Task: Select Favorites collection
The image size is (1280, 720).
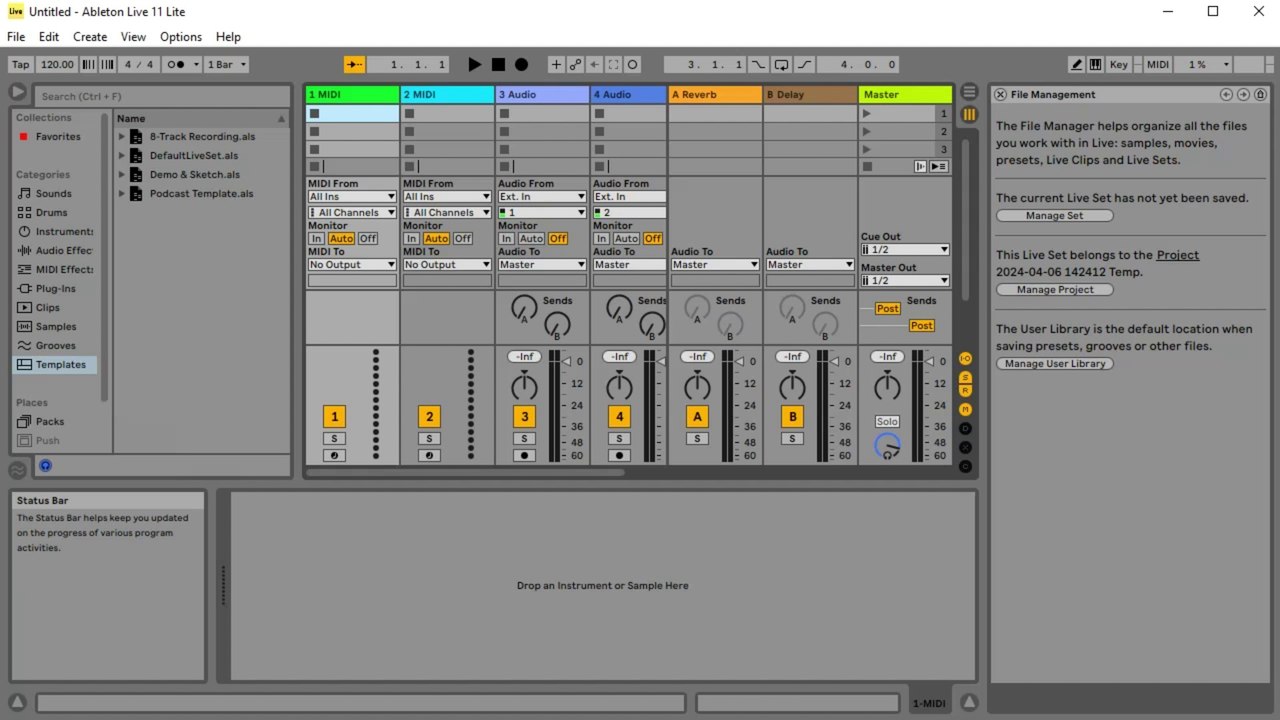Action: (x=58, y=136)
